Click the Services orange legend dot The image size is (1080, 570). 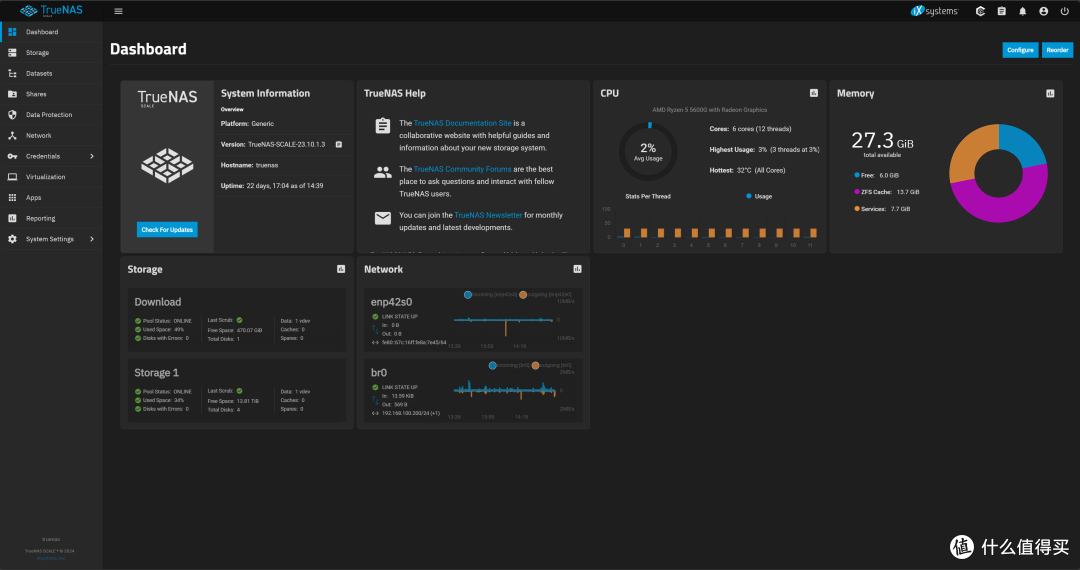coord(857,209)
